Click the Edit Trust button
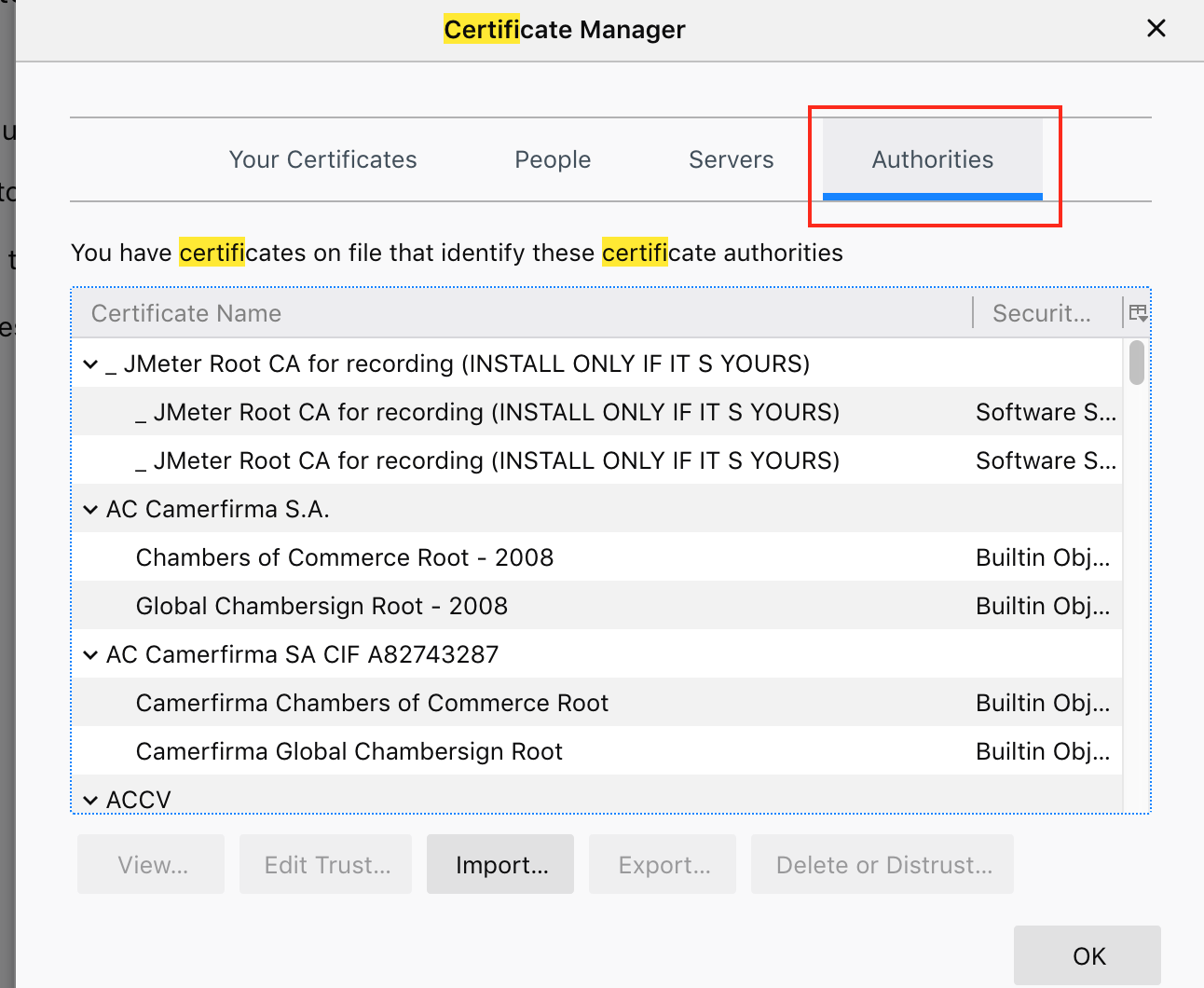This screenshot has height=988, width=1204. pos(325,864)
